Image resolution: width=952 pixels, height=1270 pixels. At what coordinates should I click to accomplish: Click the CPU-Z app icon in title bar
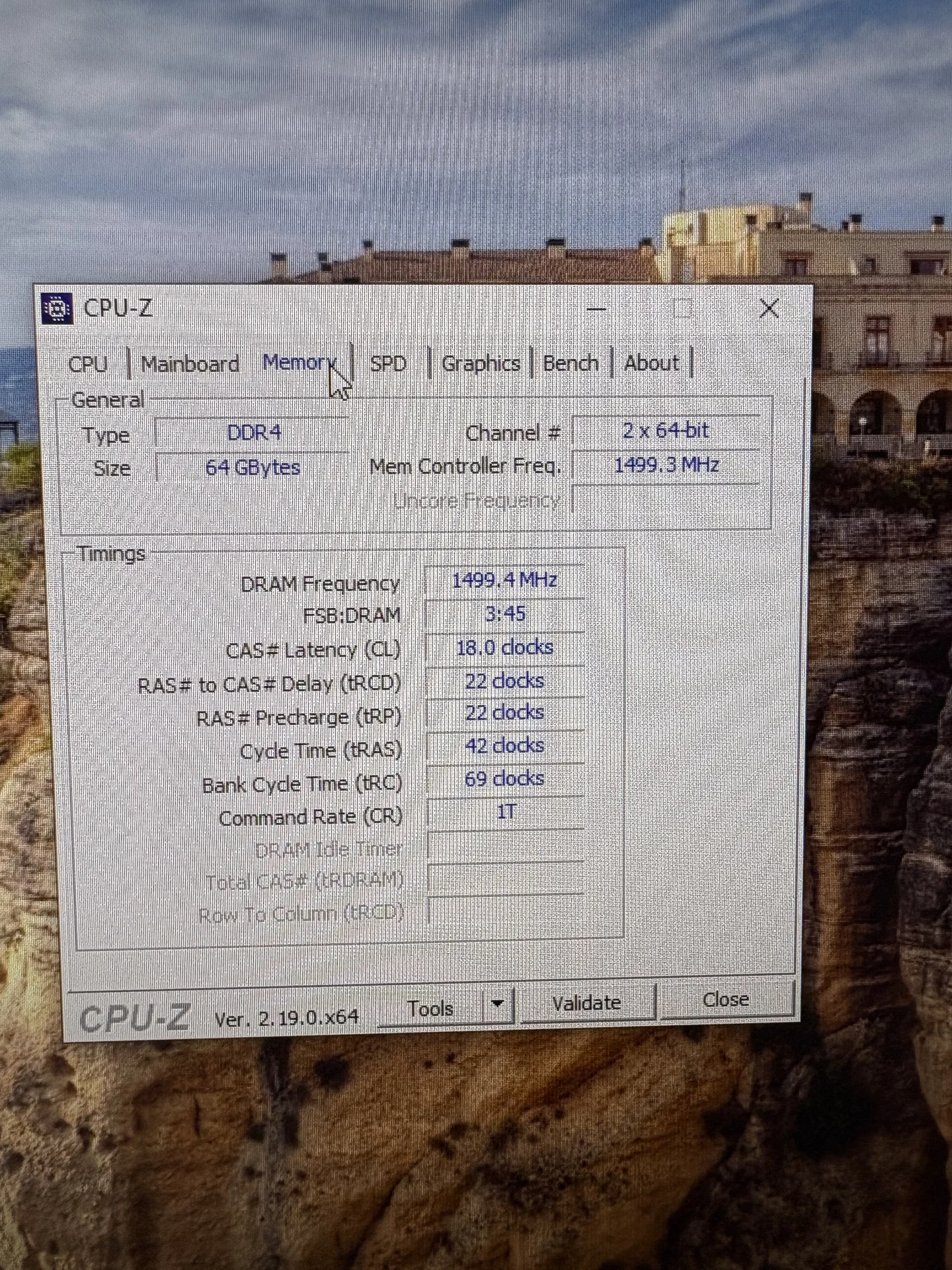click(57, 308)
